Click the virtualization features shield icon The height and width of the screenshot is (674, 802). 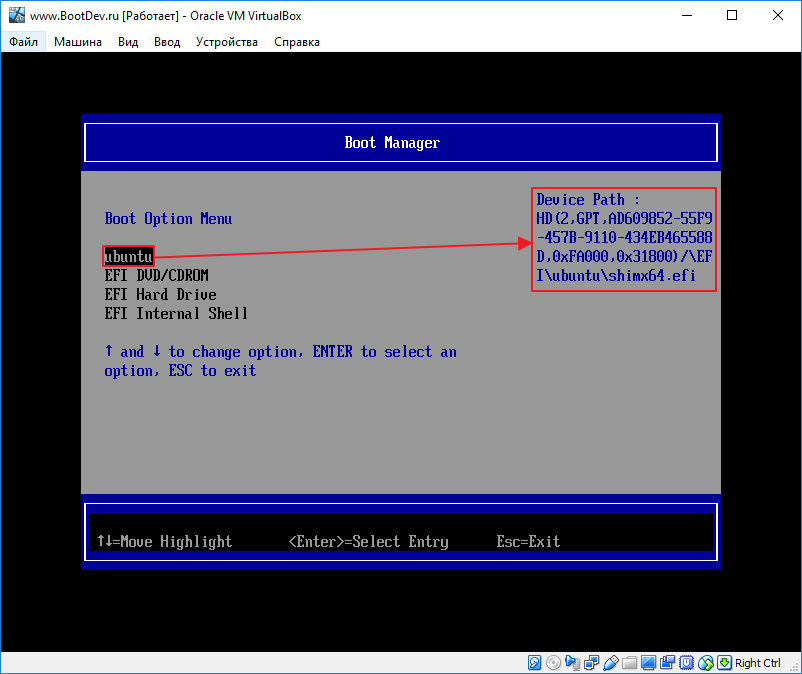pos(686,662)
